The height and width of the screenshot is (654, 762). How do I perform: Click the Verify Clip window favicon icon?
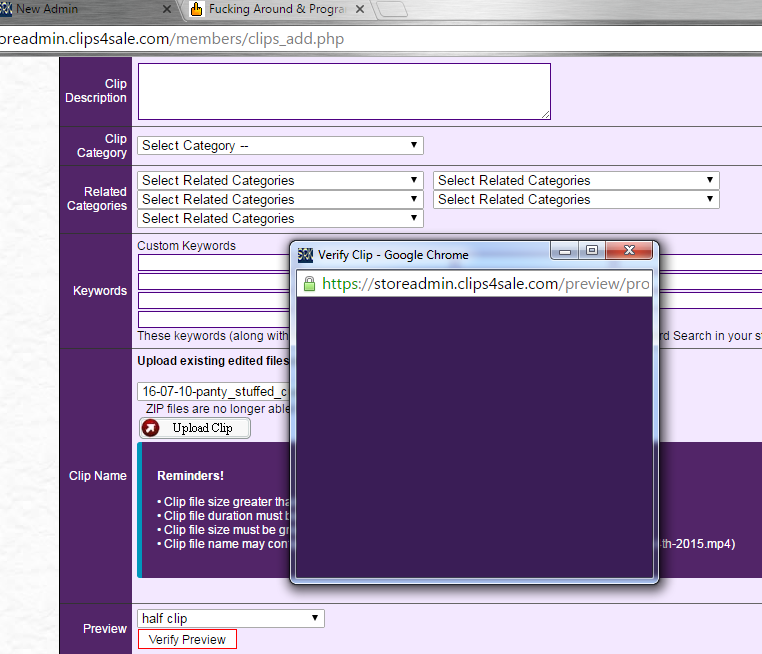pyautogui.click(x=305, y=255)
